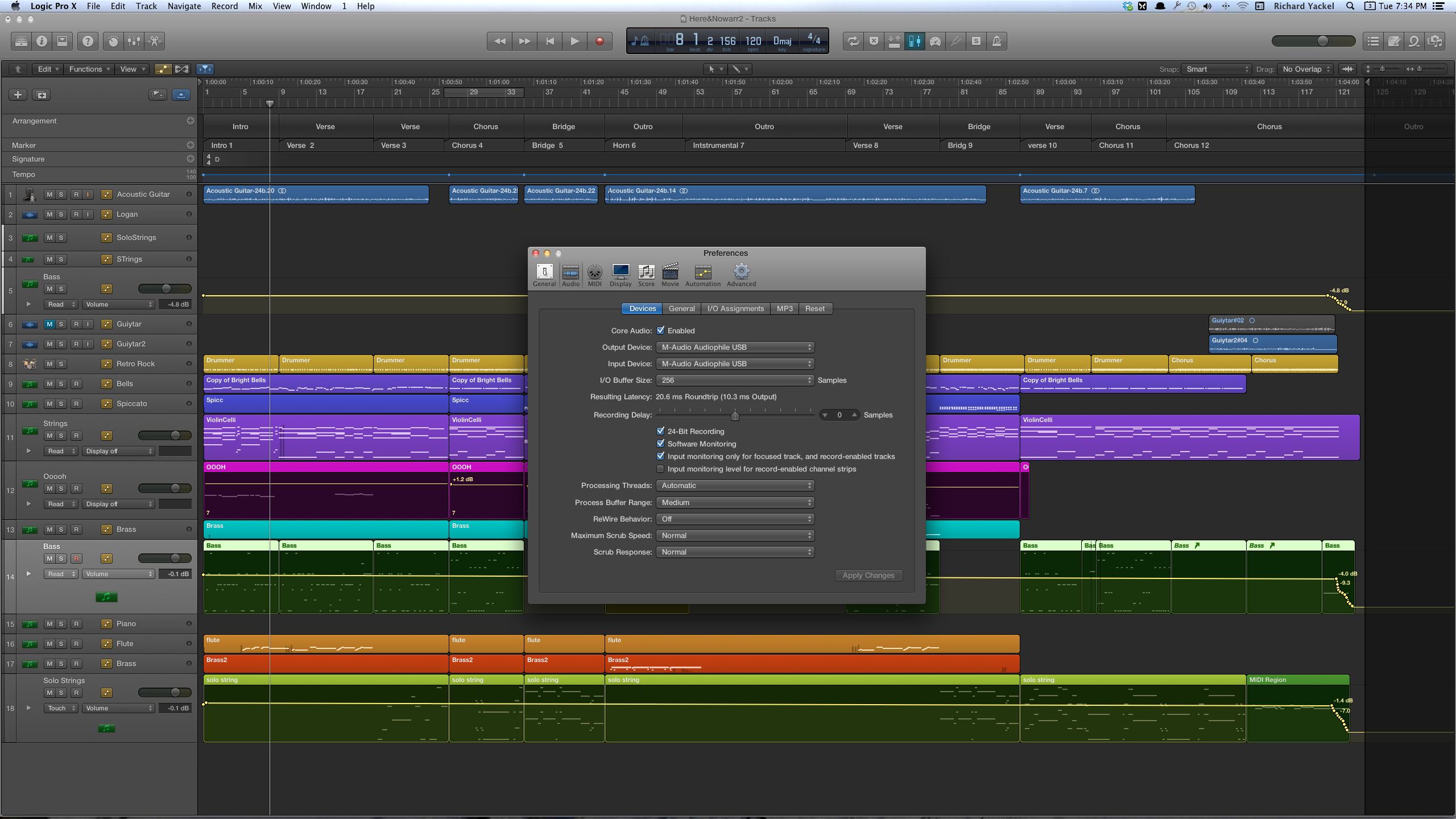Adjust the Recording Delay slider
The width and height of the screenshot is (1456, 819).
click(x=735, y=416)
